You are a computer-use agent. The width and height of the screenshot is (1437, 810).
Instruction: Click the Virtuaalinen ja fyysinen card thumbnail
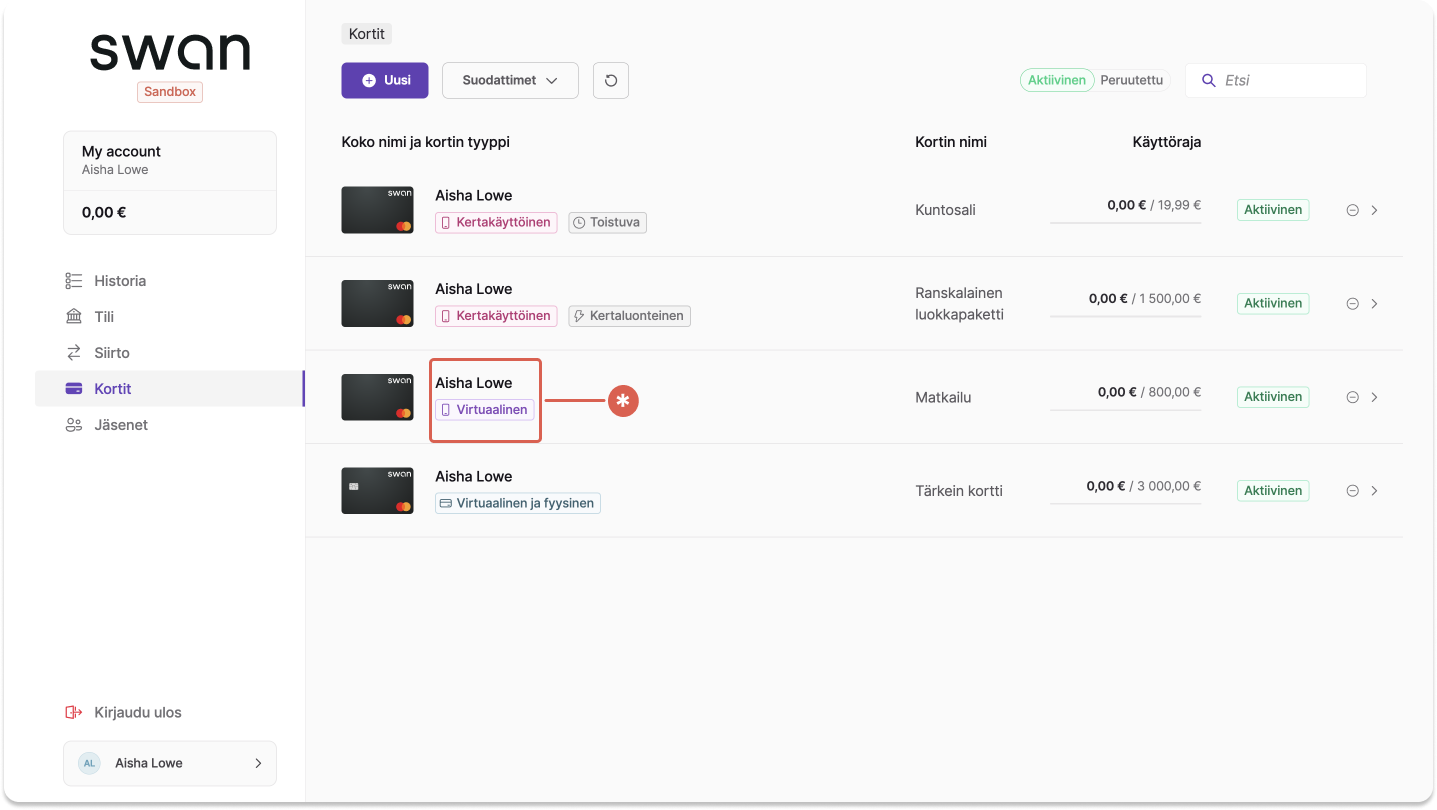(377, 491)
